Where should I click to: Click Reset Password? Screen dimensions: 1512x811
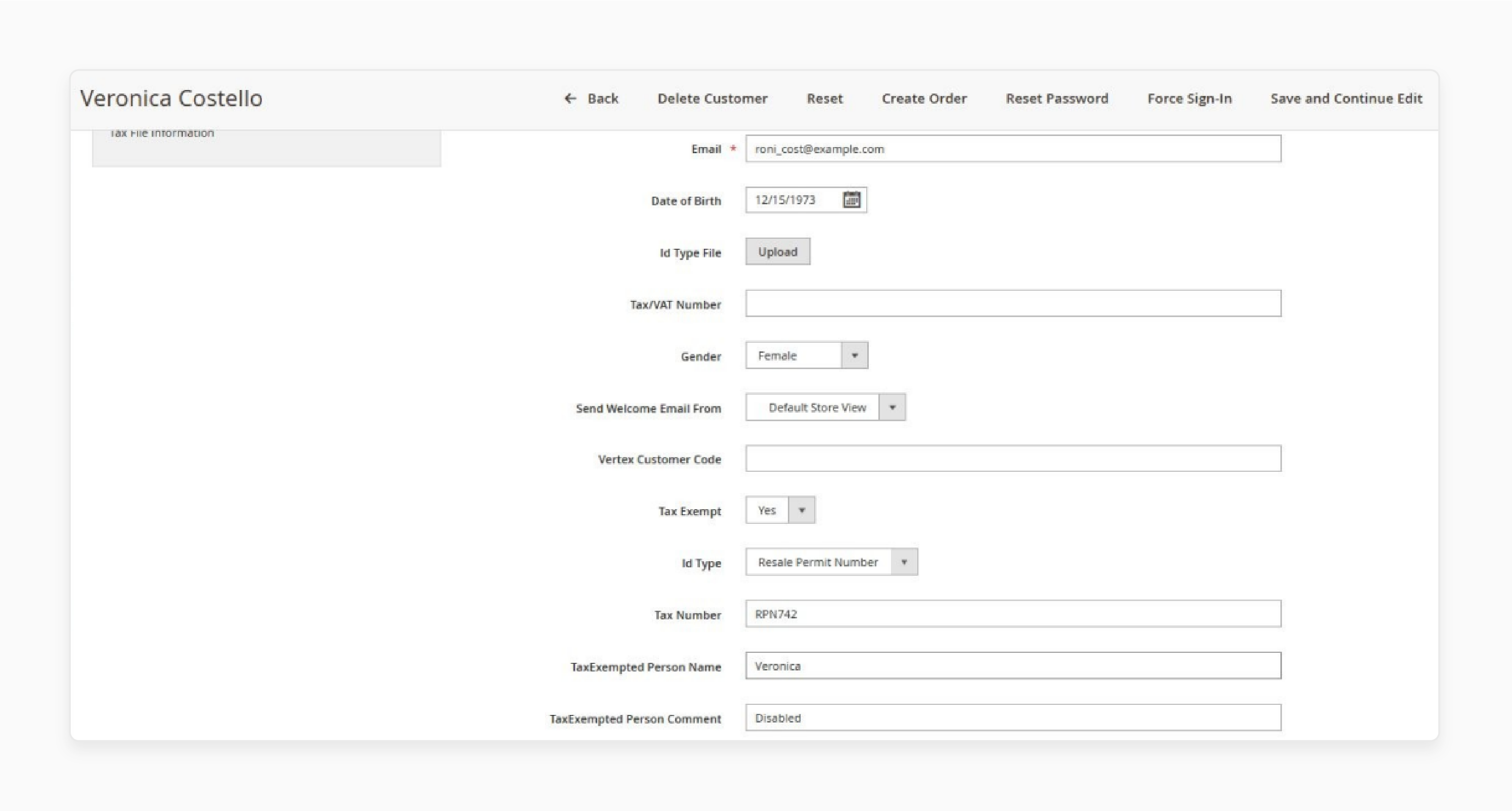pos(1056,99)
